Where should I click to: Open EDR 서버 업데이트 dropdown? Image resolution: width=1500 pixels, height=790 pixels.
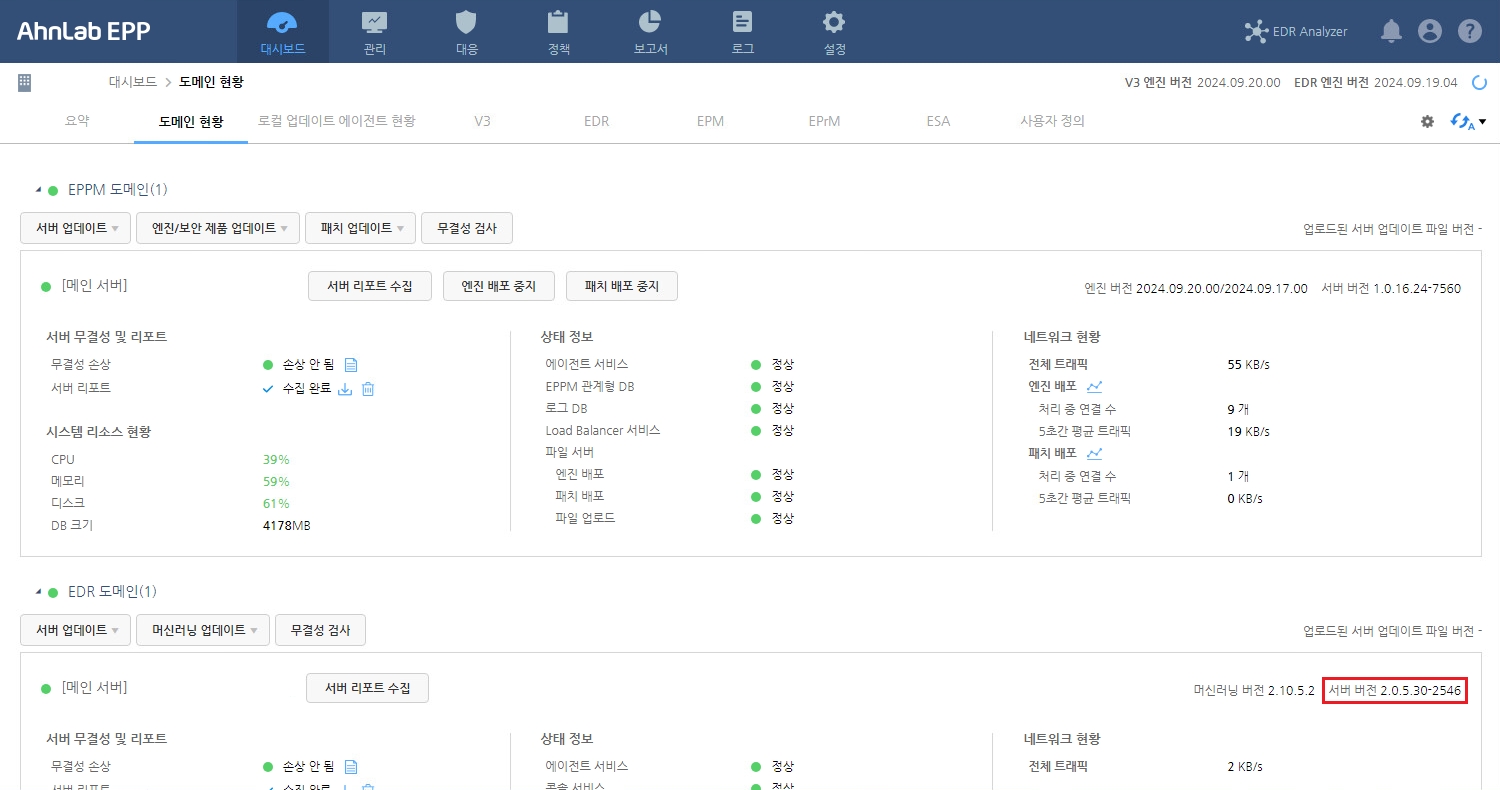(x=76, y=630)
